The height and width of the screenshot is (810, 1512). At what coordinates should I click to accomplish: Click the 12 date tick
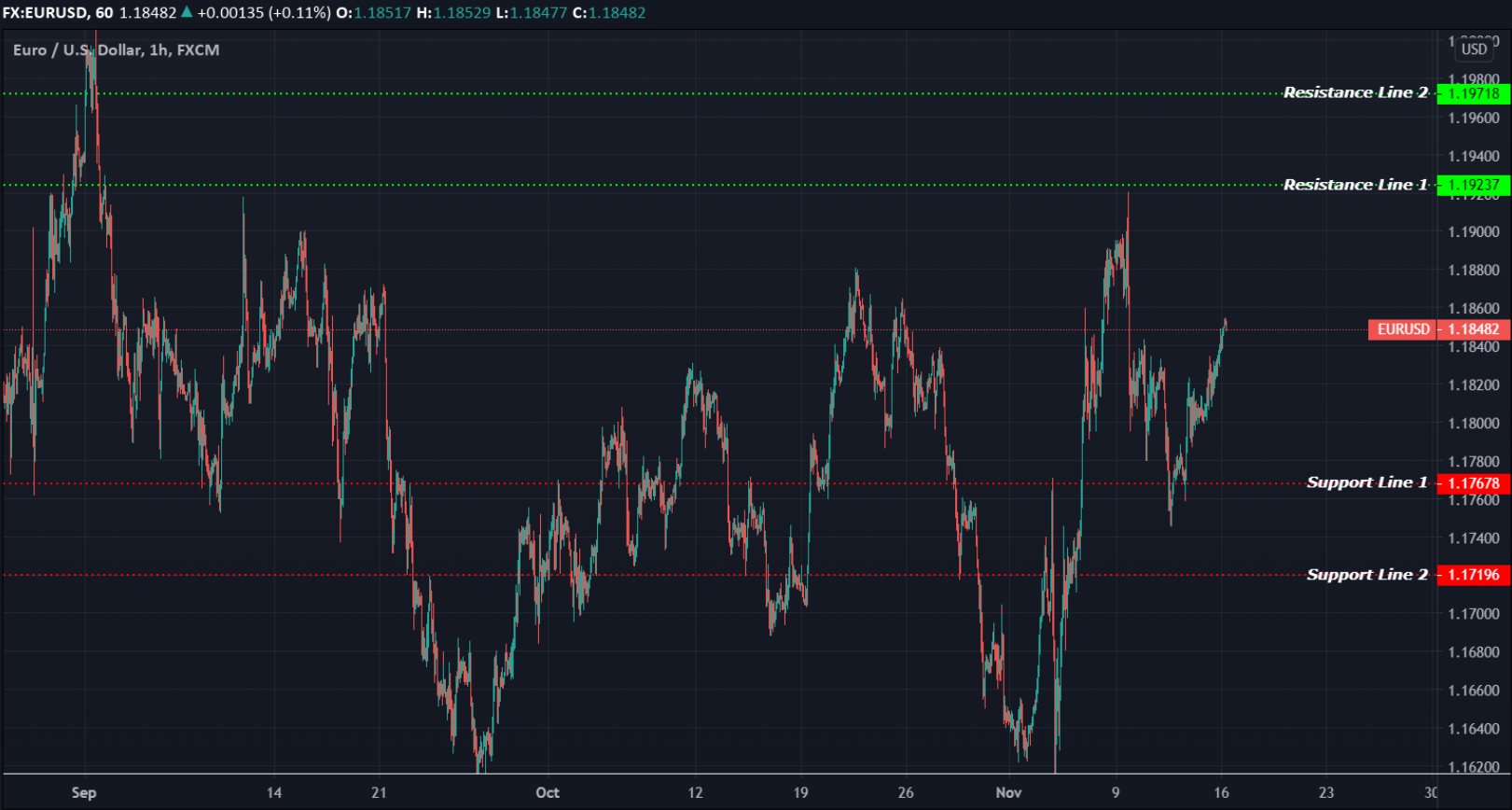click(x=695, y=792)
